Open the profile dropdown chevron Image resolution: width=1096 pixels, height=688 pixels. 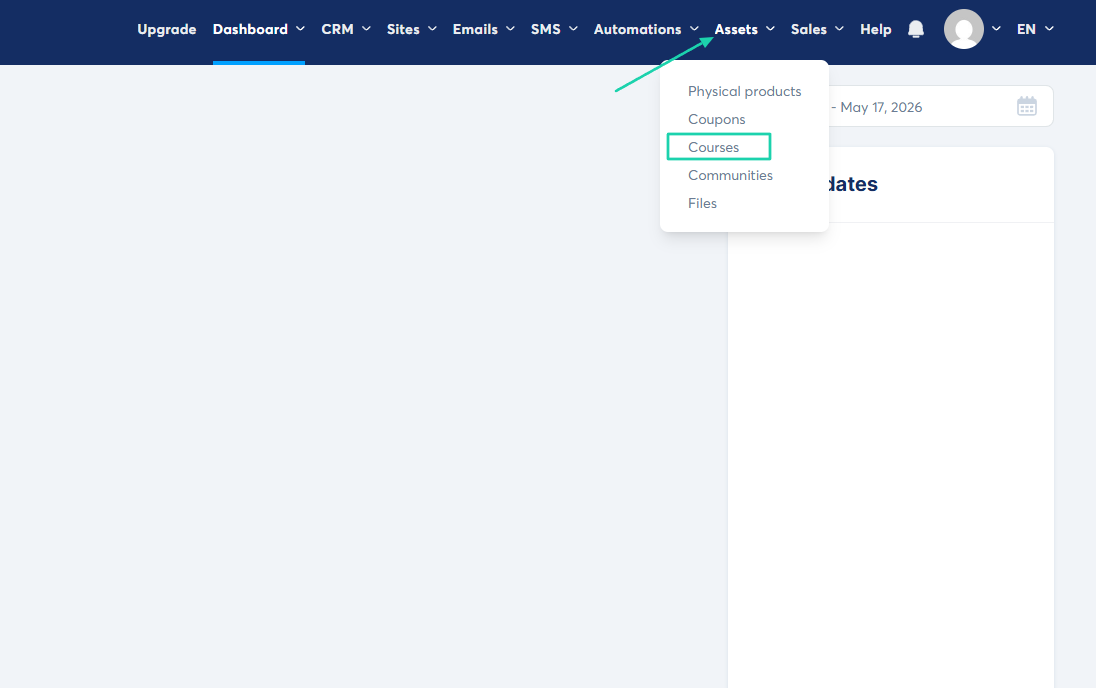tap(997, 29)
